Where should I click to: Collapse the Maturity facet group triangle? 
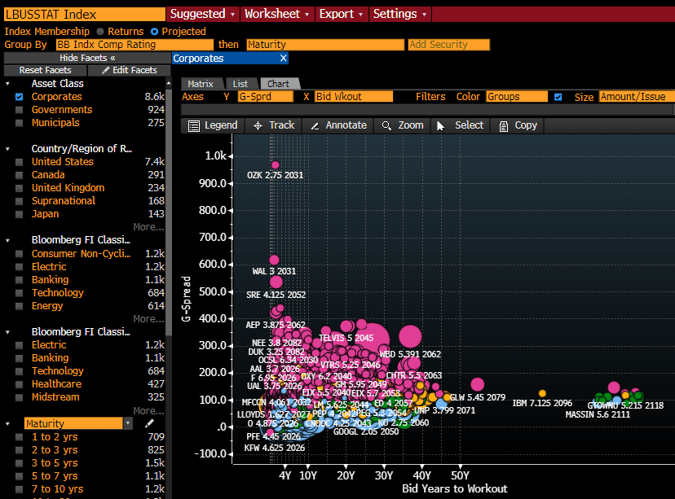pyautogui.click(x=7, y=424)
